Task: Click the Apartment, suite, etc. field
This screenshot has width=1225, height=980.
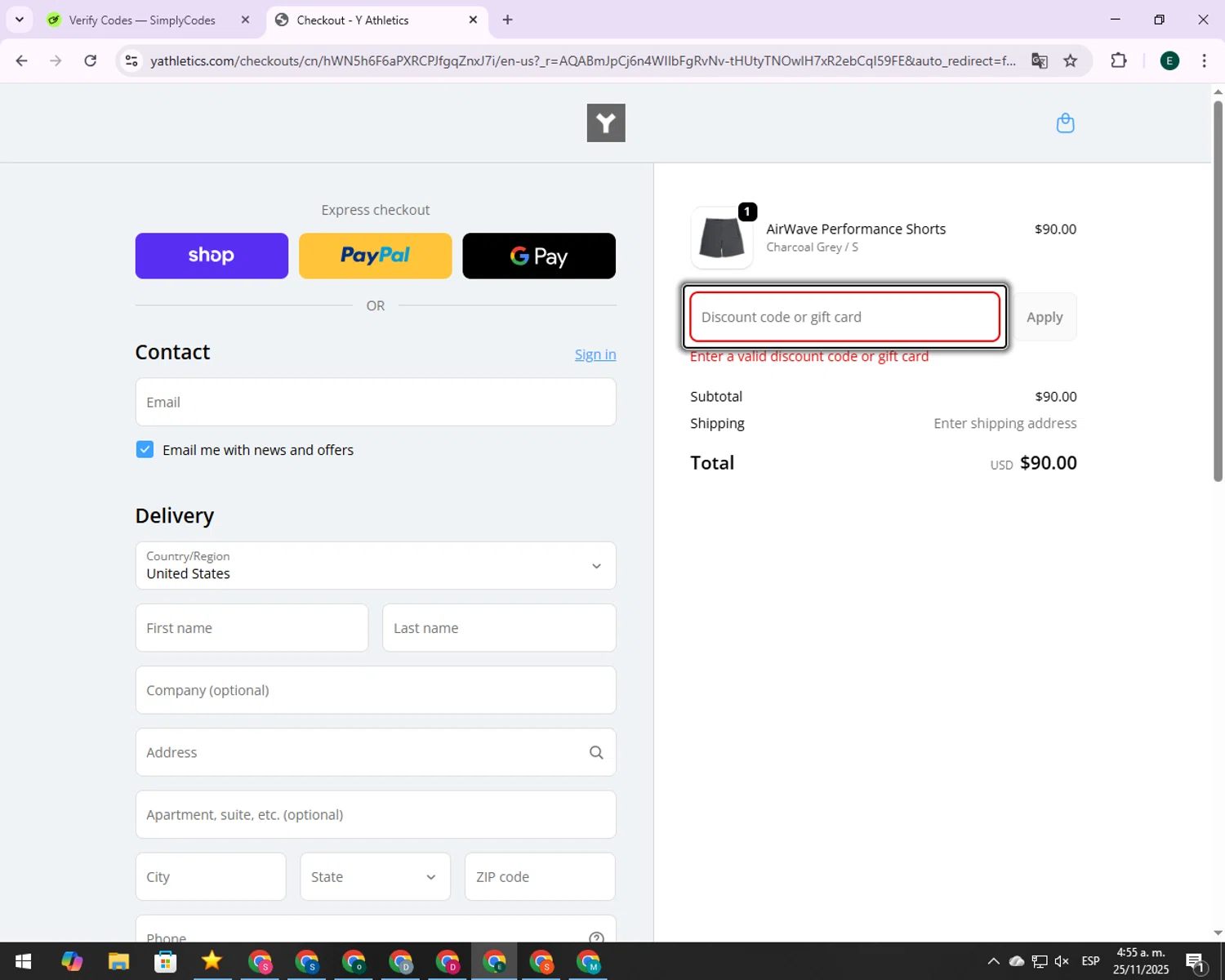Action: point(376,814)
